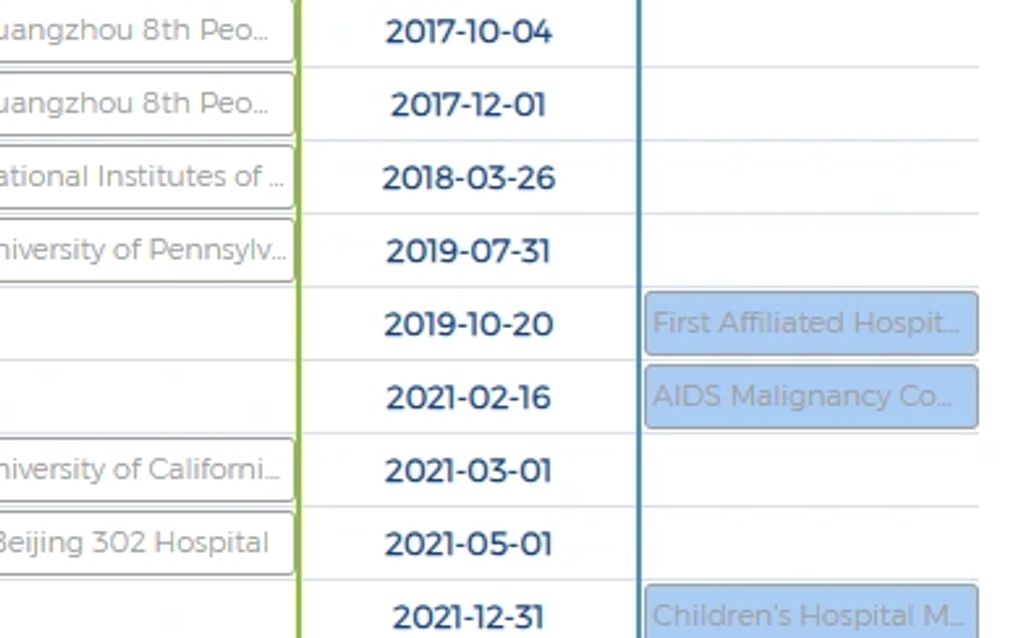Select the AIDS Malignancy Co... blue entry
The width and height of the screenshot is (1023, 638).
click(810, 396)
